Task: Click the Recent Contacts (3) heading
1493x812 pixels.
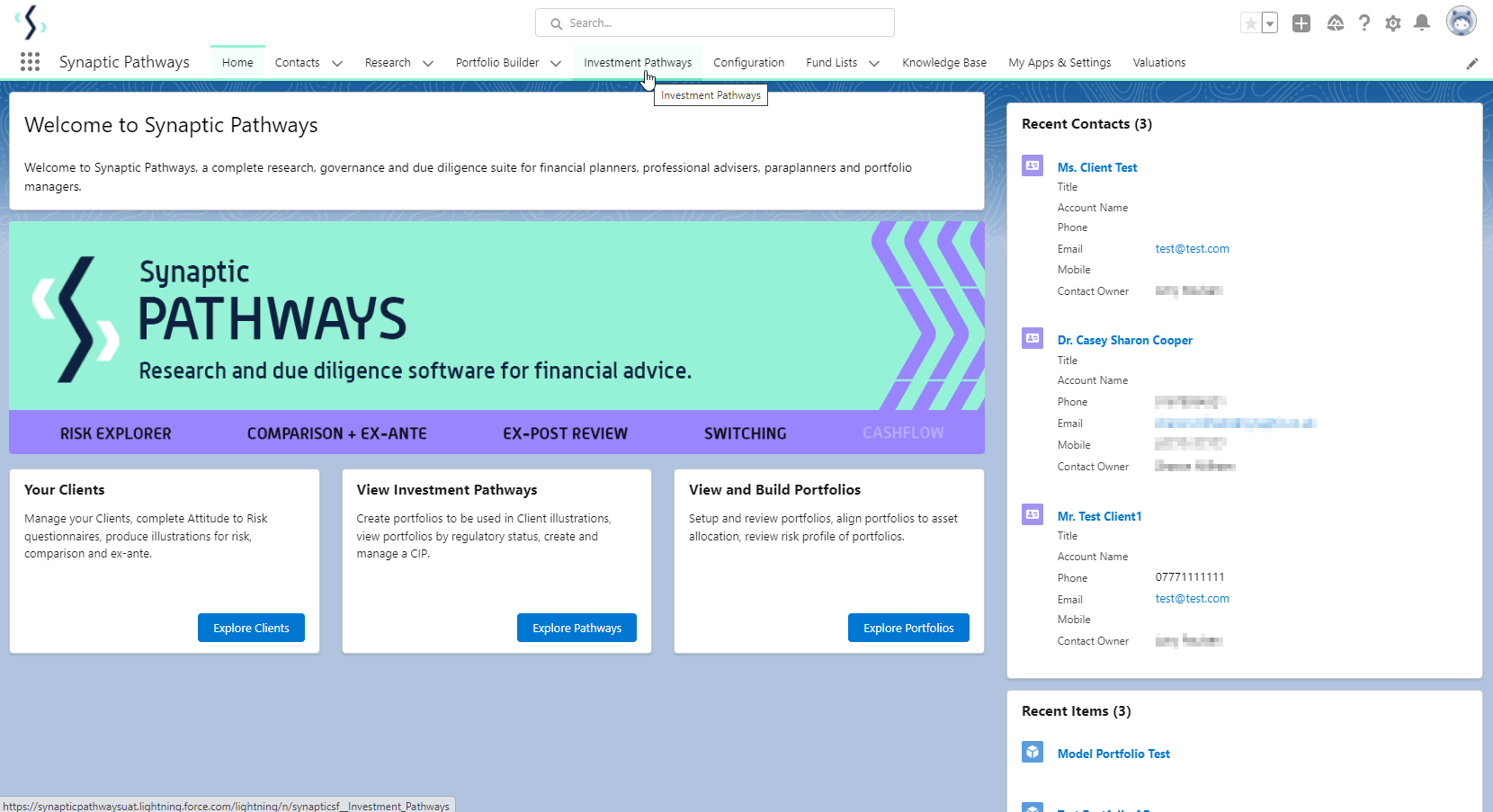Action: click(x=1086, y=124)
